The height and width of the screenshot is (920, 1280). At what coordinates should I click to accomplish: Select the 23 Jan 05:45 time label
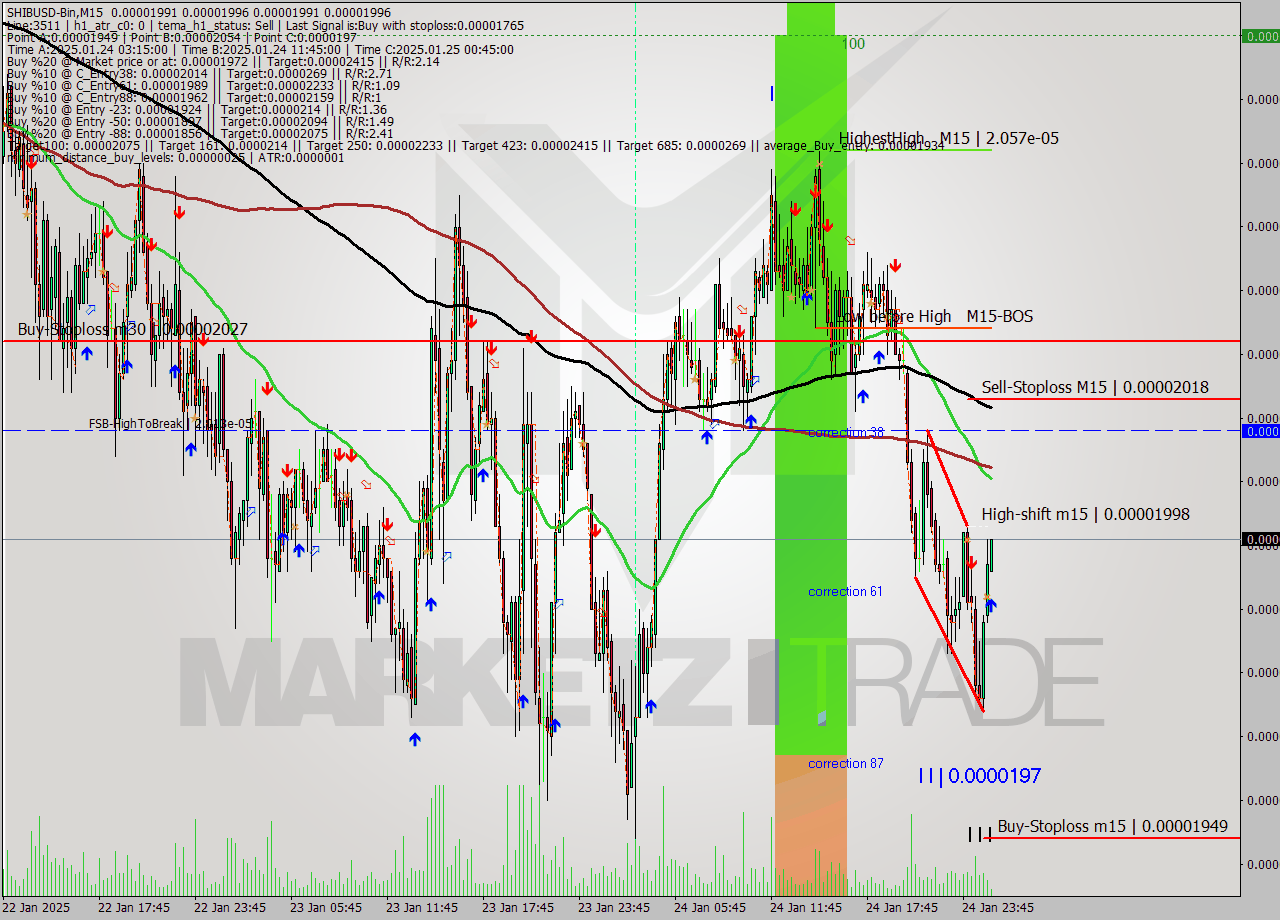pyautogui.click(x=326, y=908)
